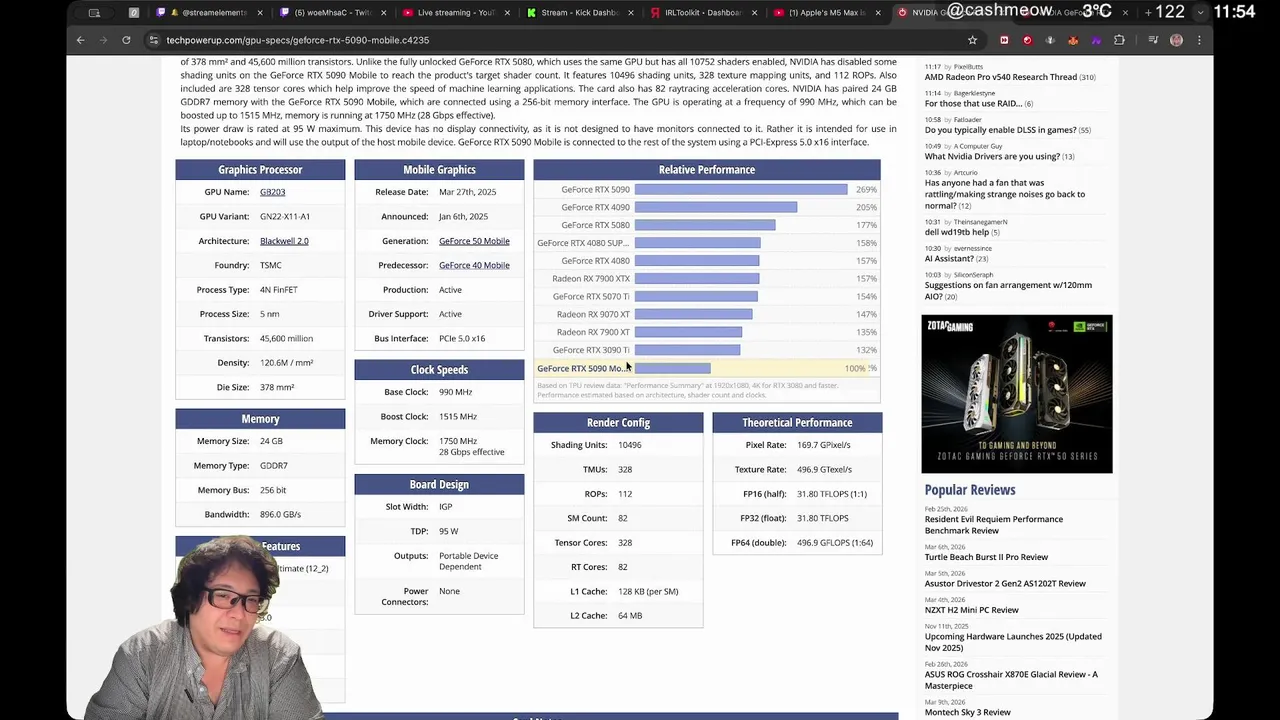Open the GeForce 50 Mobile generation link
1280x720 pixels.
pyautogui.click(x=474, y=241)
